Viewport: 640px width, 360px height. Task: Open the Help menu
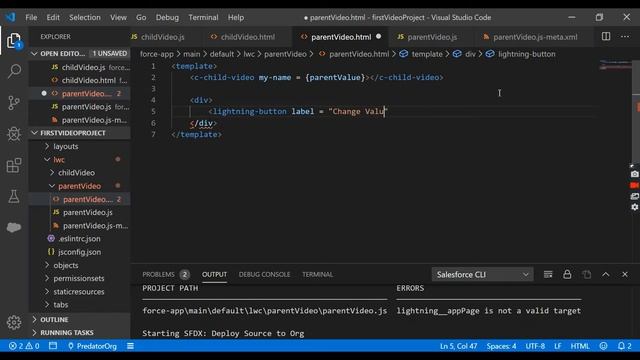tap(236, 18)
